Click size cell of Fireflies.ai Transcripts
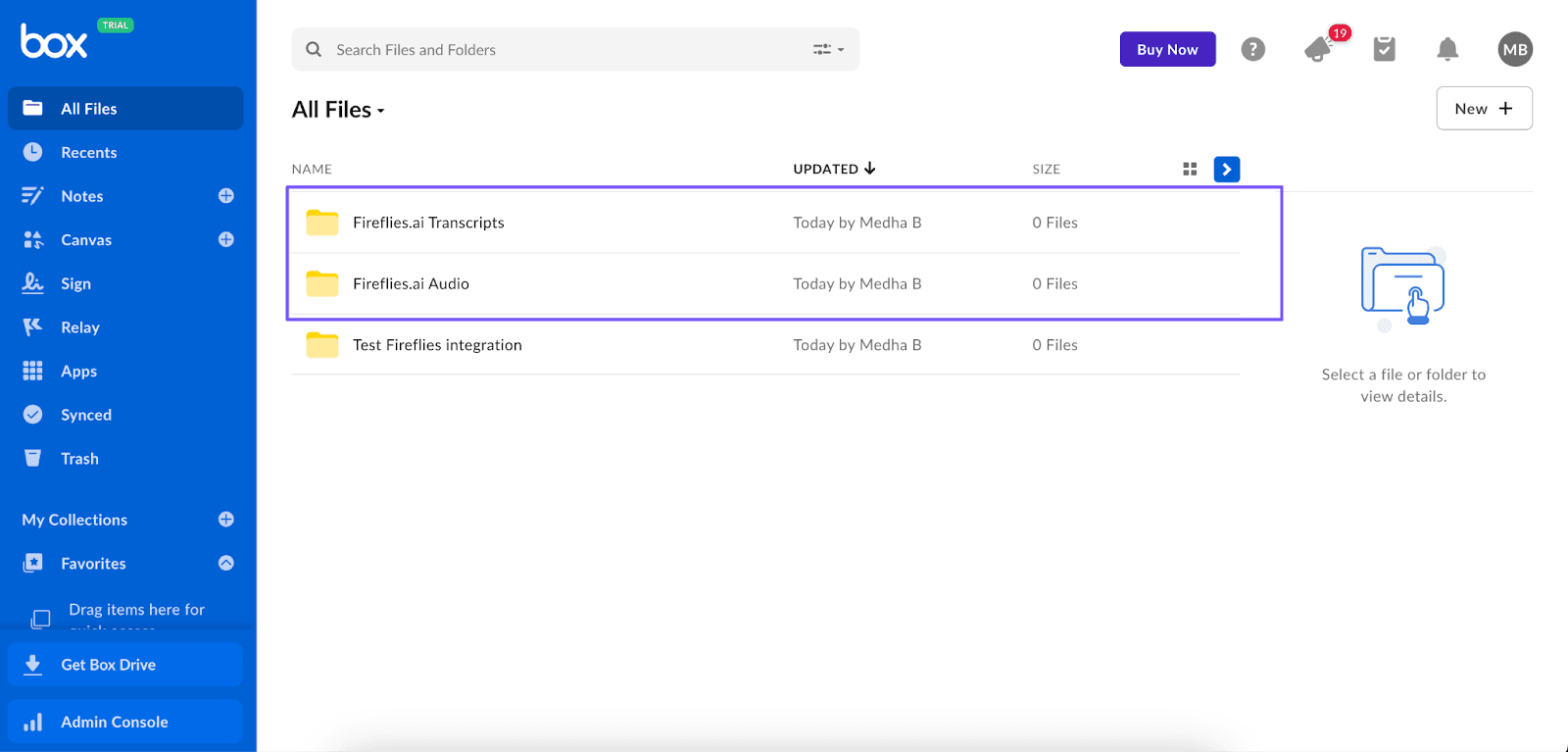Image resolution: width=1568 pixels, height=752 pixels. point(1054,223)
